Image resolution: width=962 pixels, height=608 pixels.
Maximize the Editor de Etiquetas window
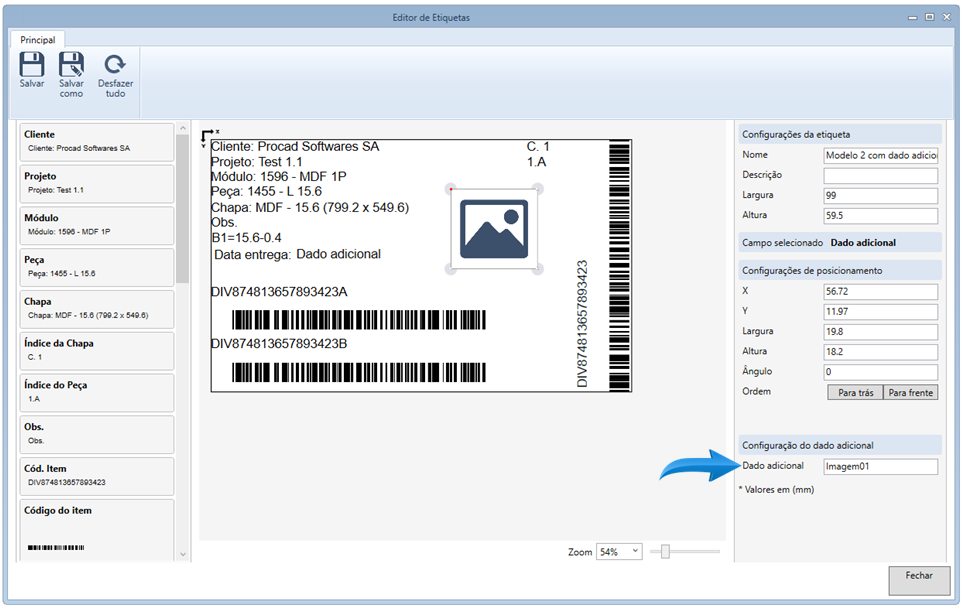(x=929, y=17)
